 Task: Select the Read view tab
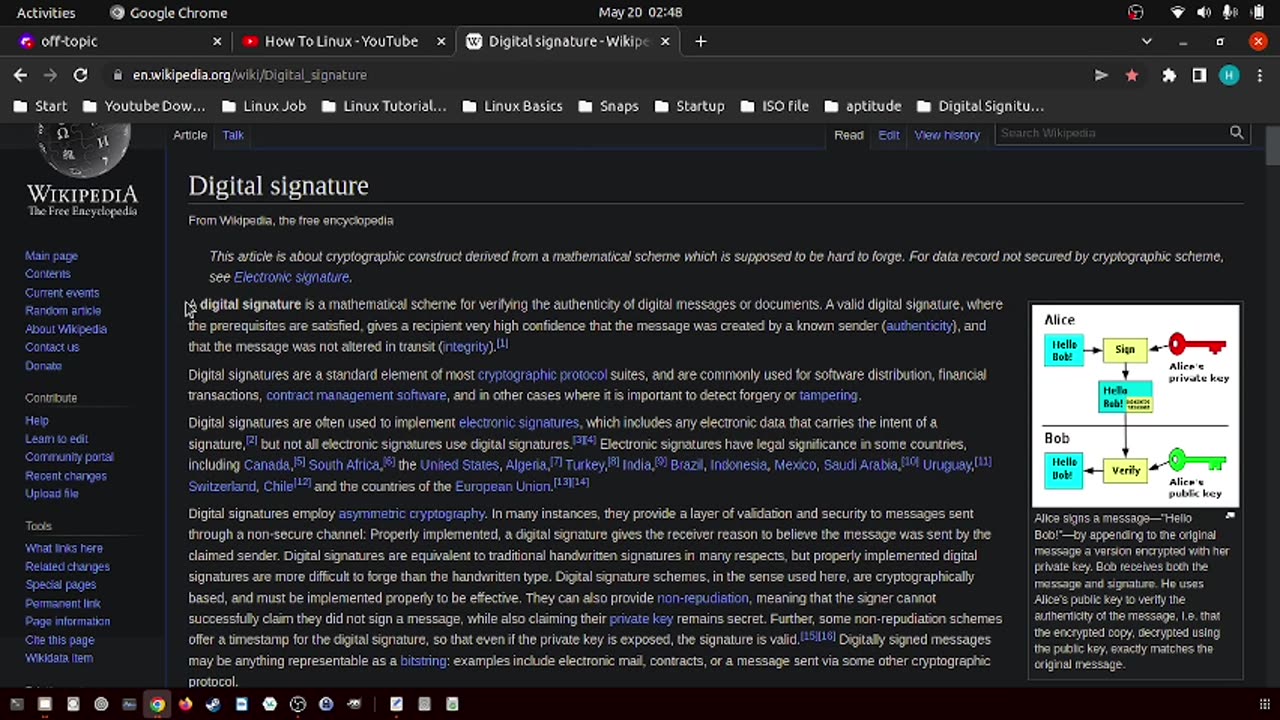(849, 135)
